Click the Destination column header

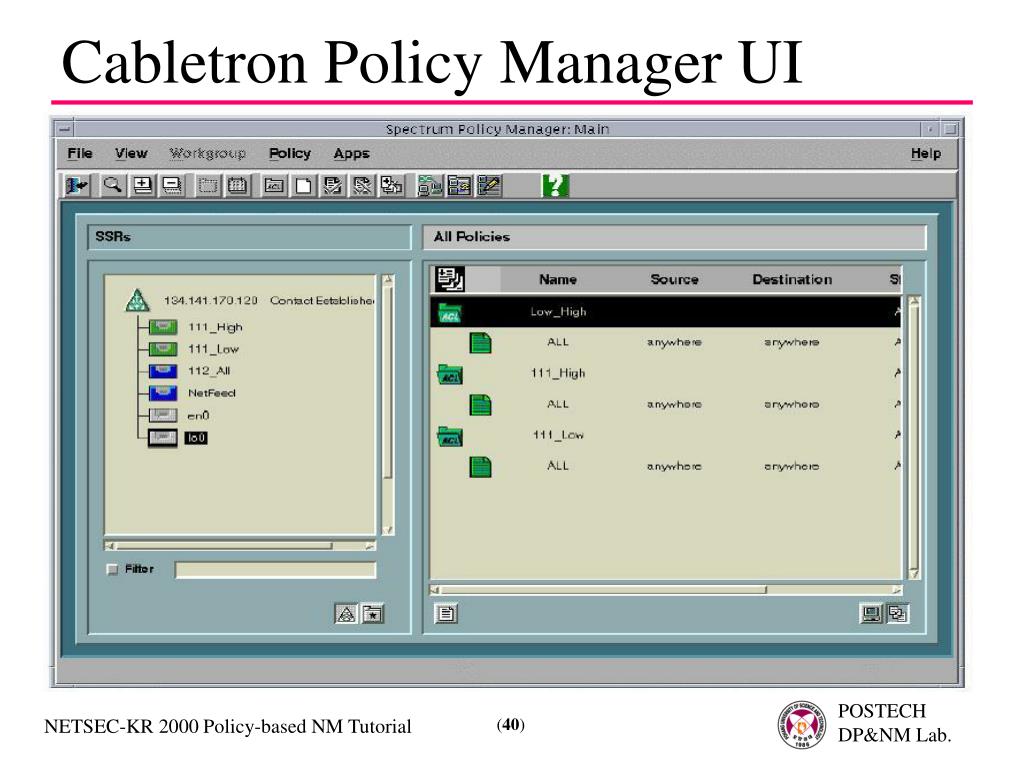pos(792,280)
